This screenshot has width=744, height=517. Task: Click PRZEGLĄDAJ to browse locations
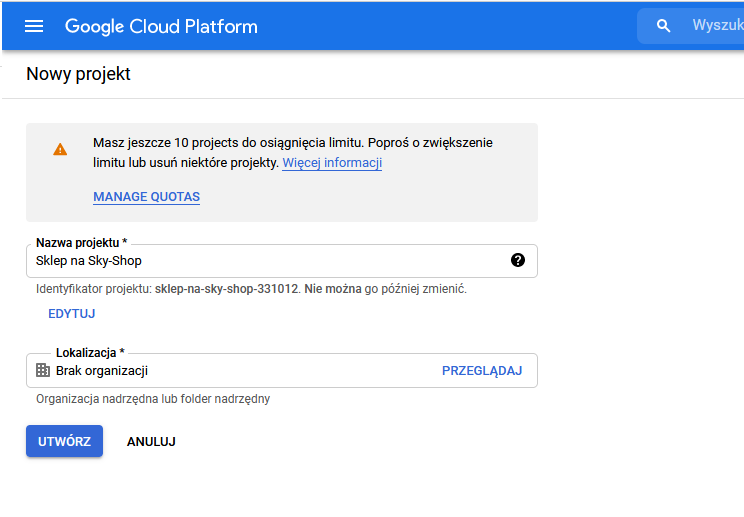482,371
